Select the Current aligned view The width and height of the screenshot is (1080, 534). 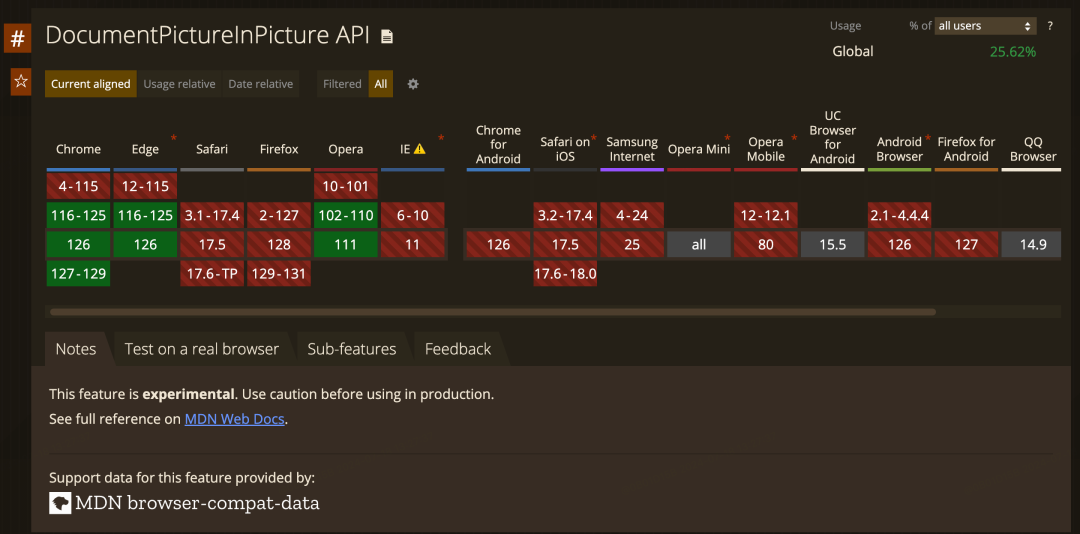(91, 84)
